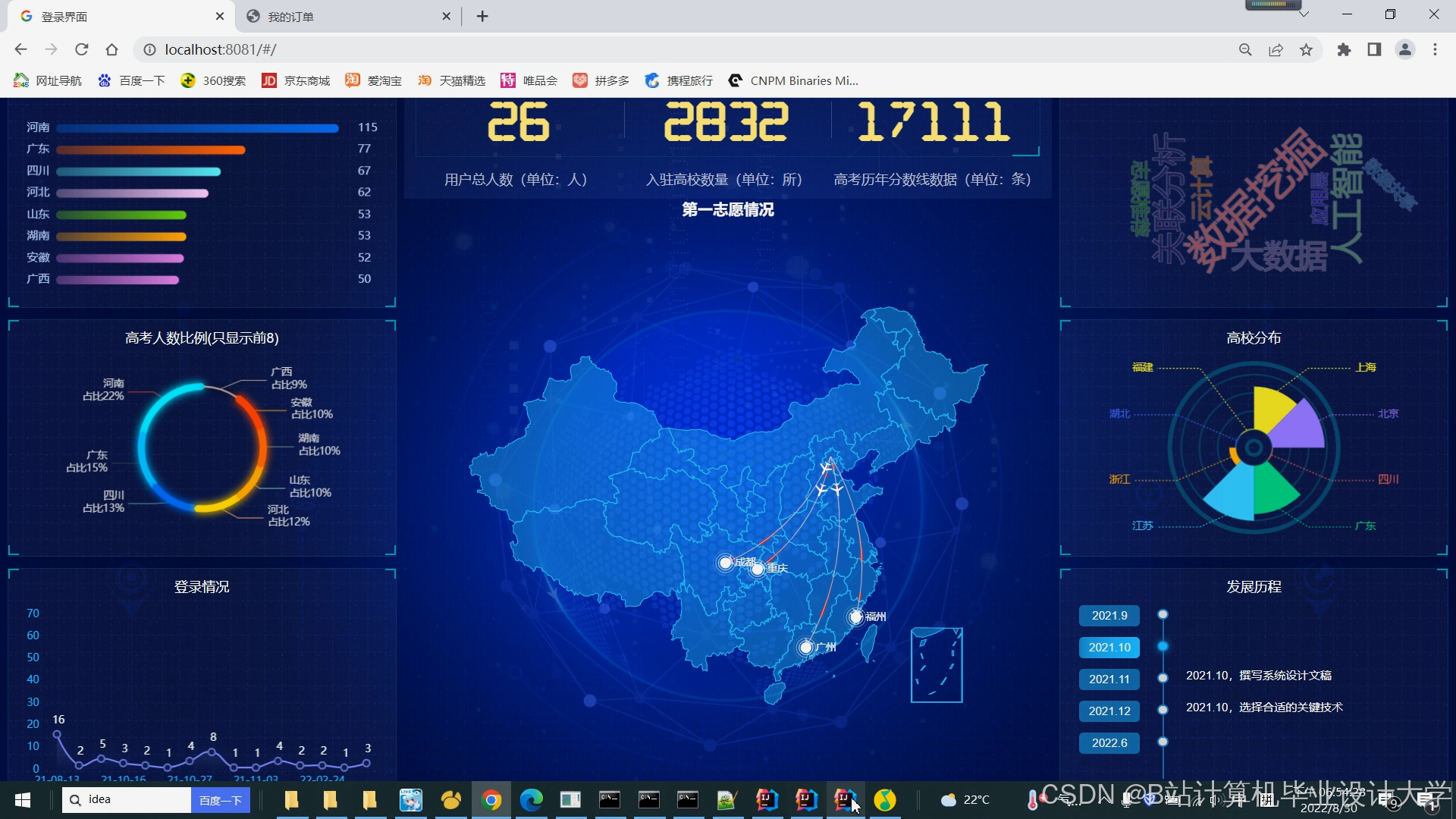
Task: Open the user profile avatar menu
Action: pos(1404,49)
